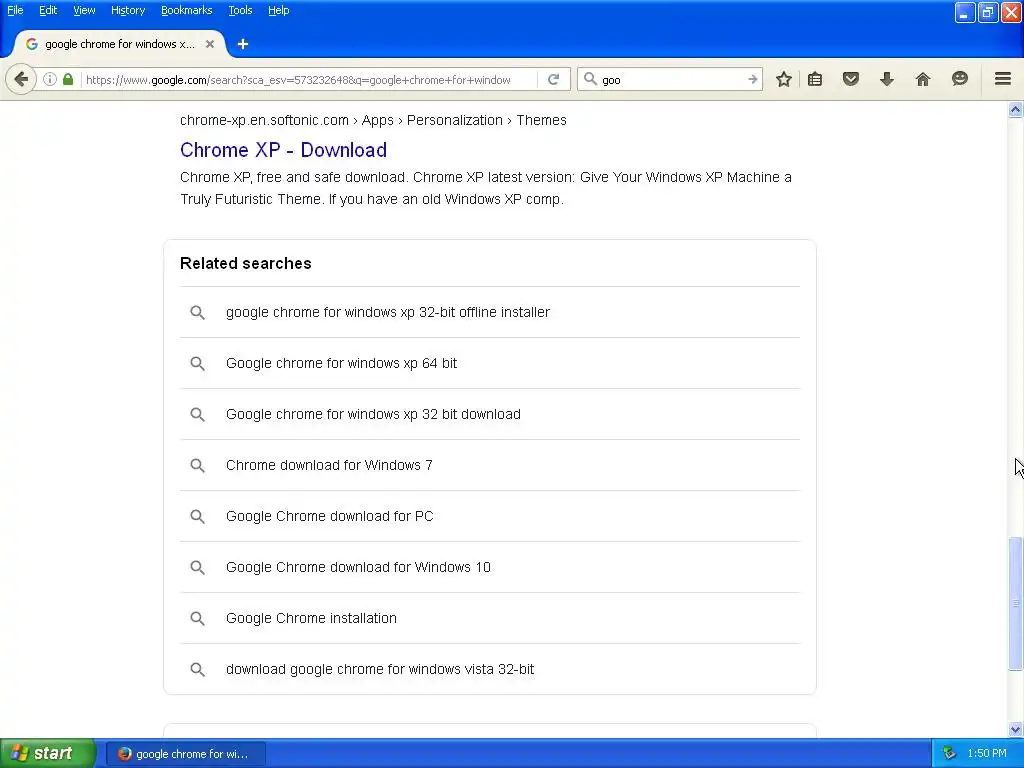Screen dimensions: 1024x768
Task: Click magnifier icon beside 'Chrome installation' suggestion
Action: [x=197, y=618]
